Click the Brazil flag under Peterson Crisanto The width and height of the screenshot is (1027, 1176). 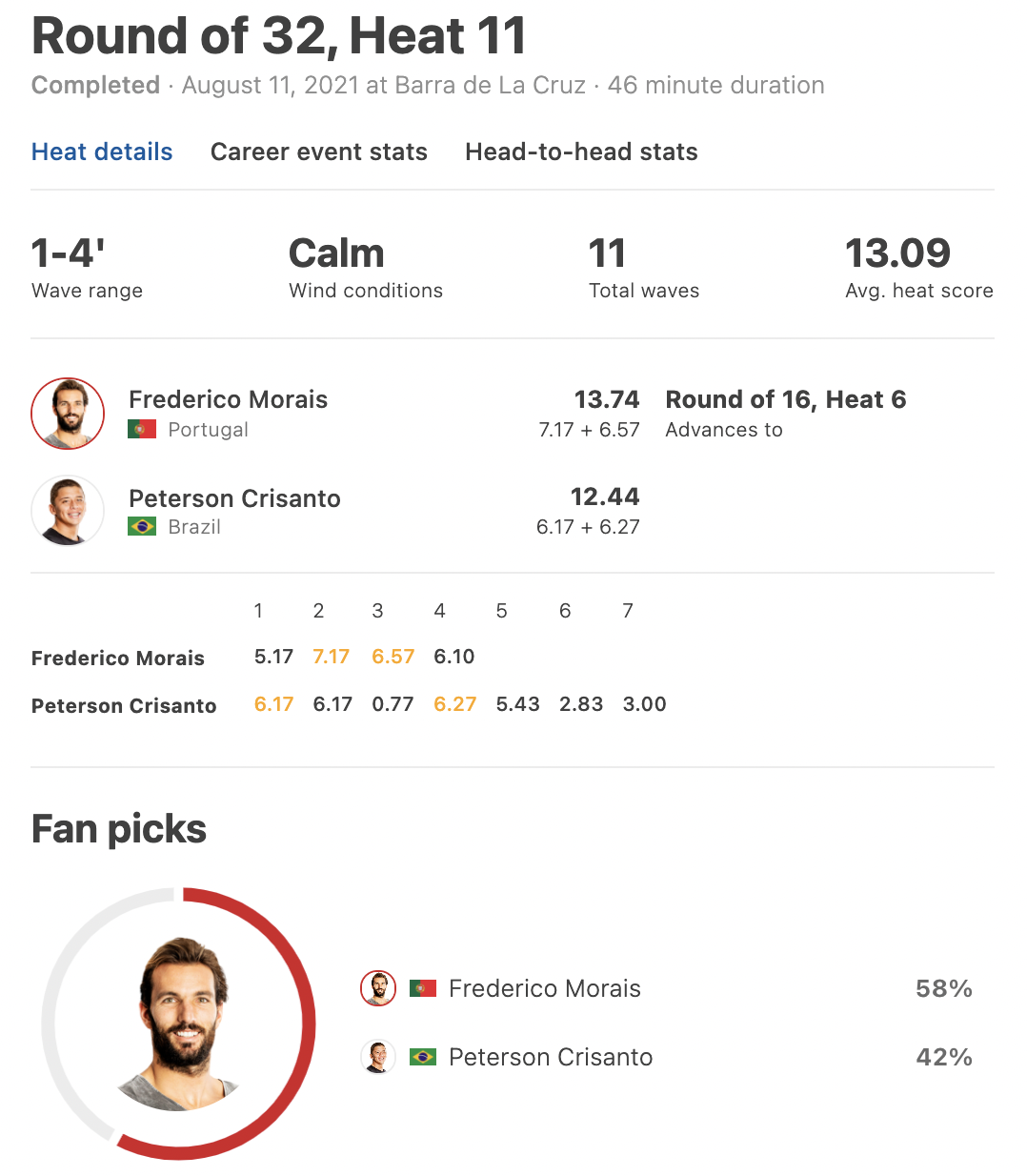coord(142,527)
